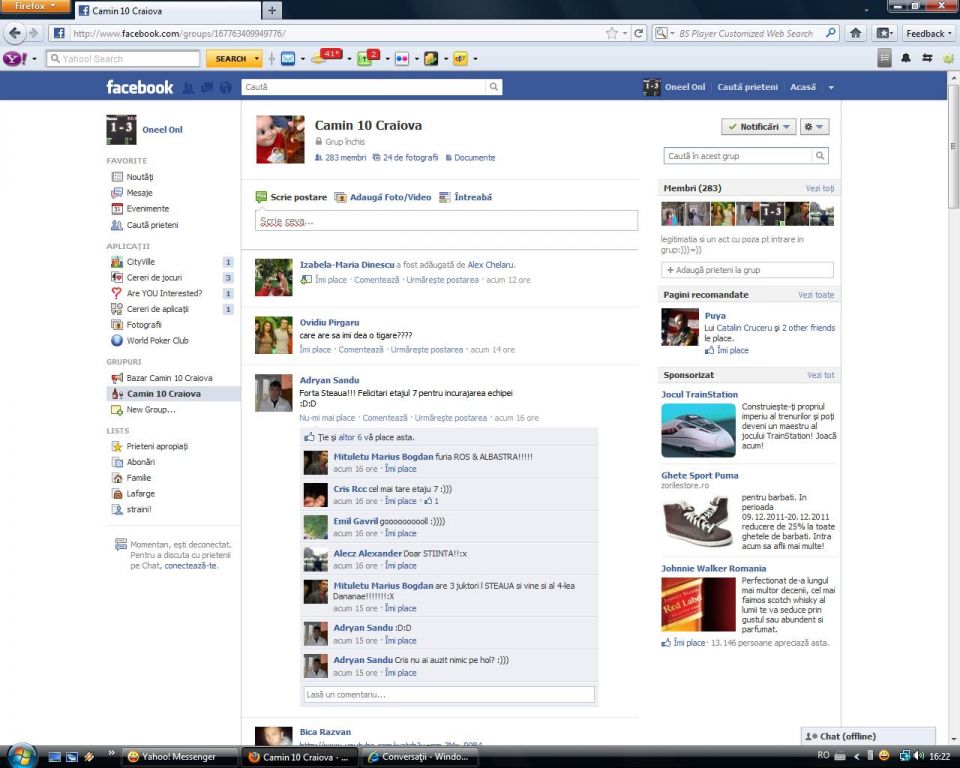Expand the Yahoo logo menu arrow
This screenshot has width=960, height=768.
click(x=34, y=59)
